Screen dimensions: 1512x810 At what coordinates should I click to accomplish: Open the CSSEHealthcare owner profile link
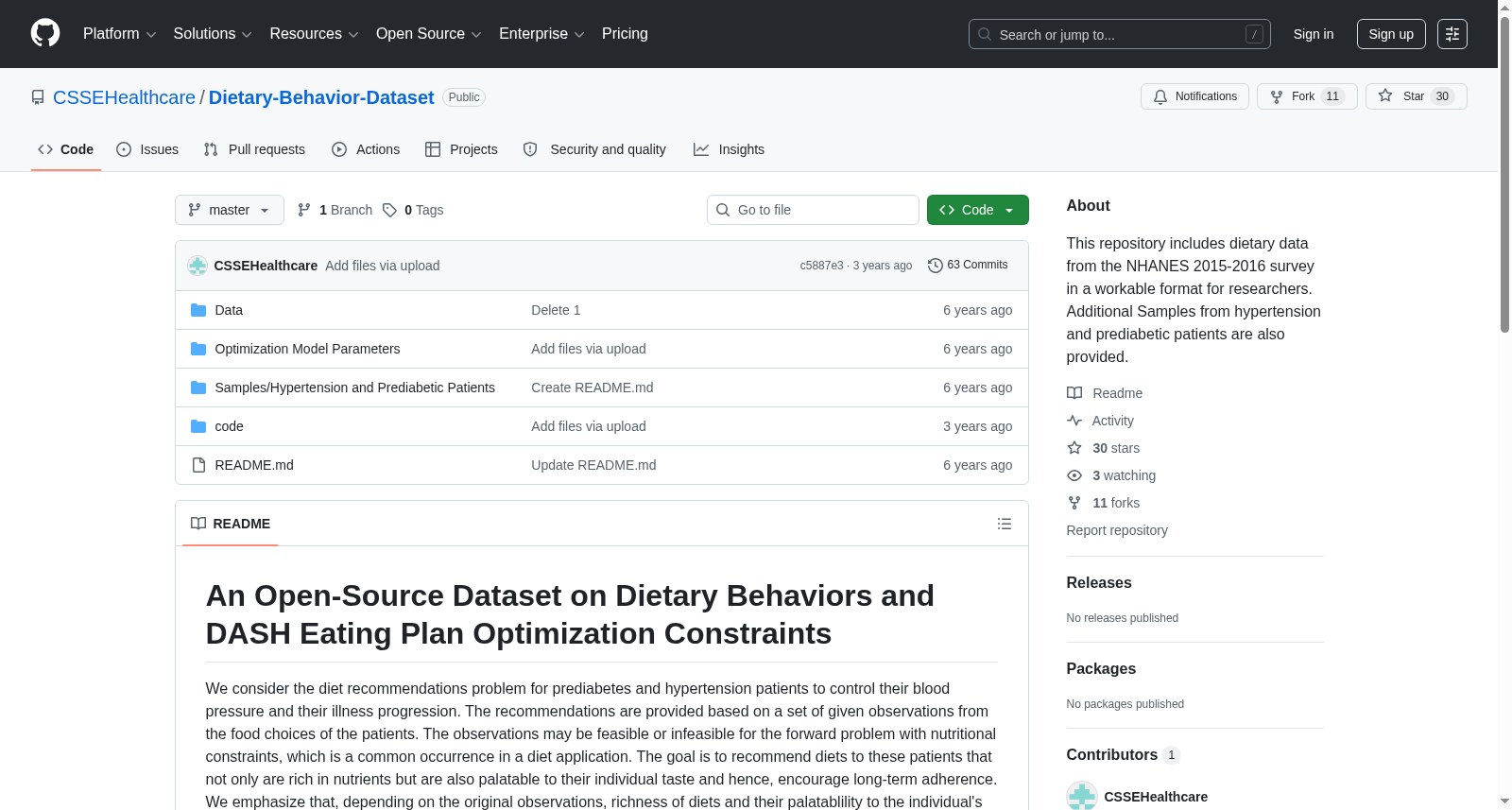point(124,97)
